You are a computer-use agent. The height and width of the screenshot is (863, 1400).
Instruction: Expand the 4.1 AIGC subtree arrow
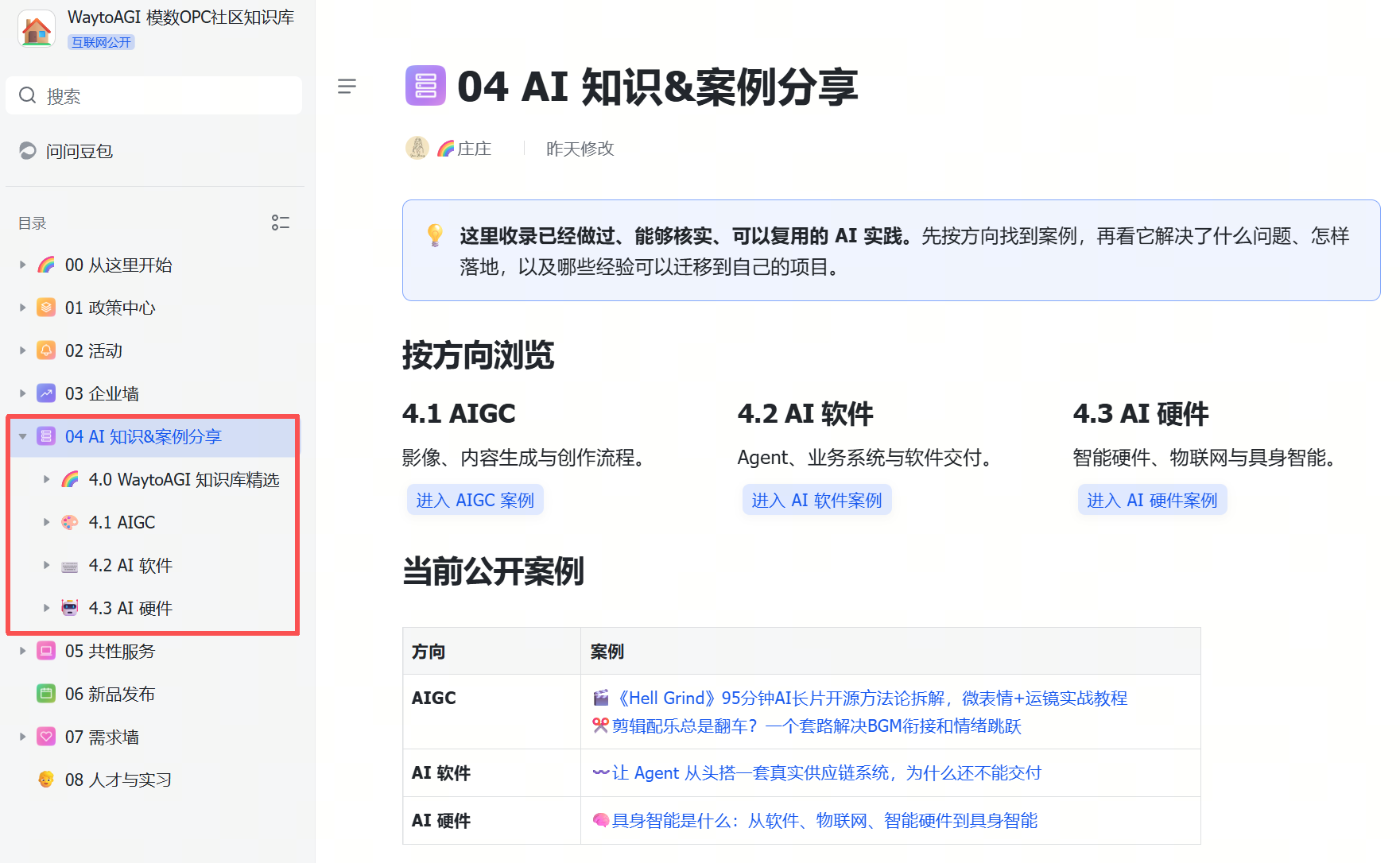pyautogui.click(x=47, y=522)
